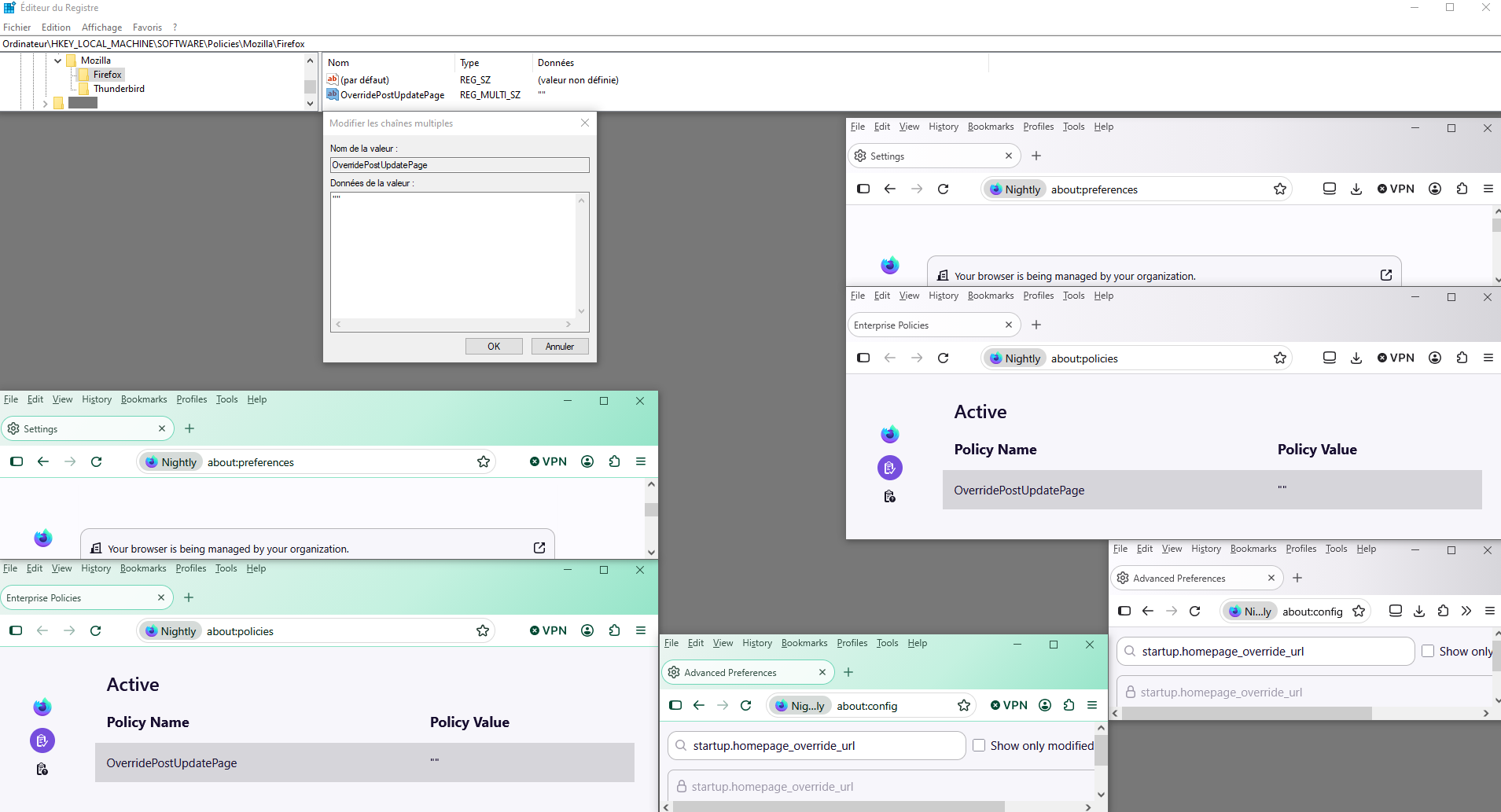Screen dimensions: 1501x812
Task: Collapse the Mozilla key in the registry tree
Action: coord(58,61)
